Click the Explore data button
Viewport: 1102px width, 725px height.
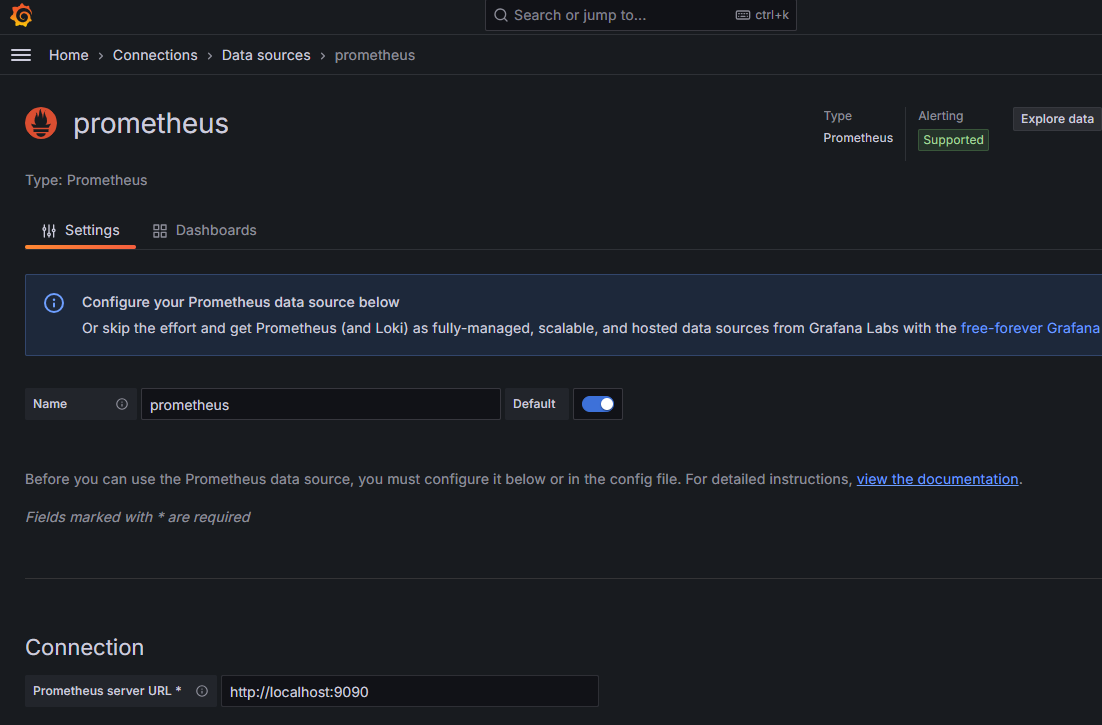pyautogui.click(x=1057, y=119)
